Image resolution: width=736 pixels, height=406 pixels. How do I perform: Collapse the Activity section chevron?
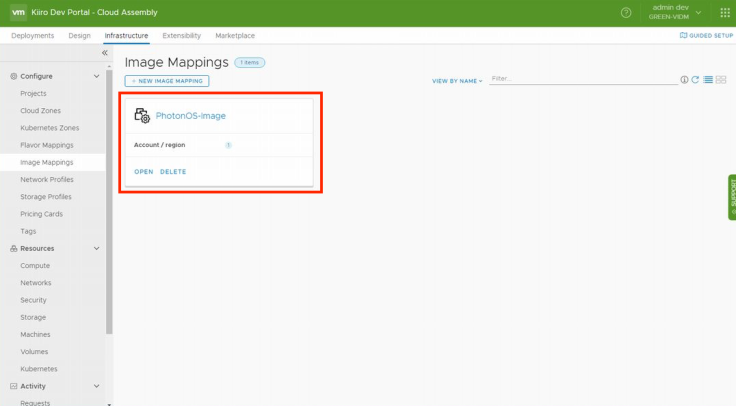click(96, 386)
